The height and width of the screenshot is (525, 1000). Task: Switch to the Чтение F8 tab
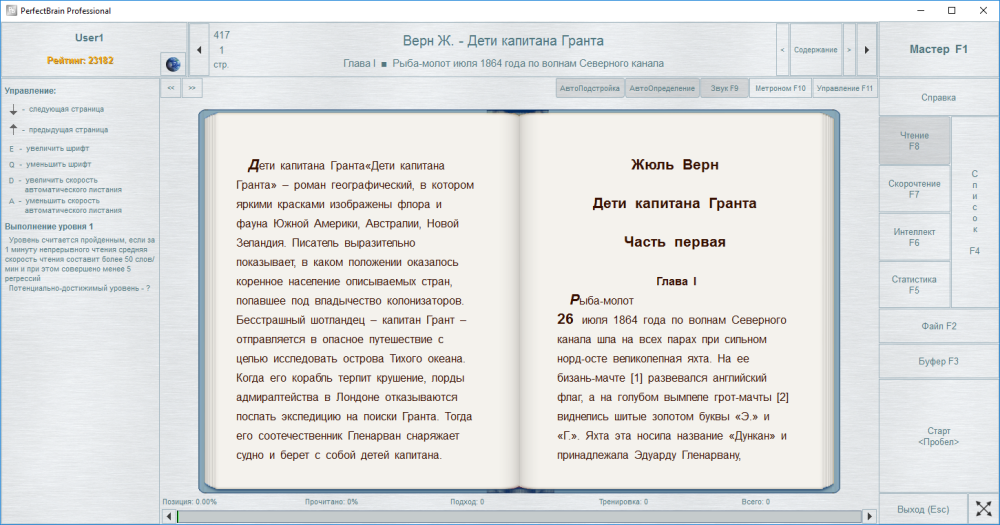point(915,140)
